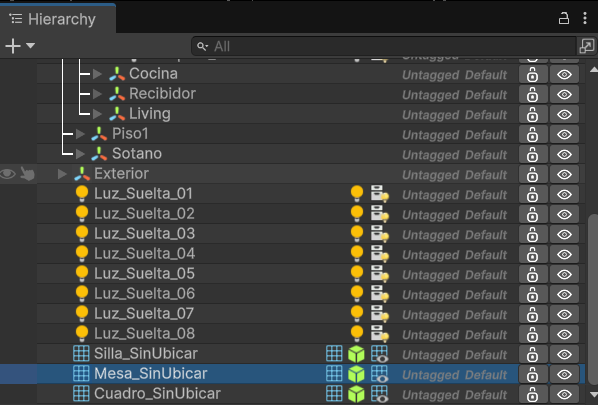Click the vertical scrollbar thumb in Hierarchy
Screen dimensions: 598x405
pos(593,299)
